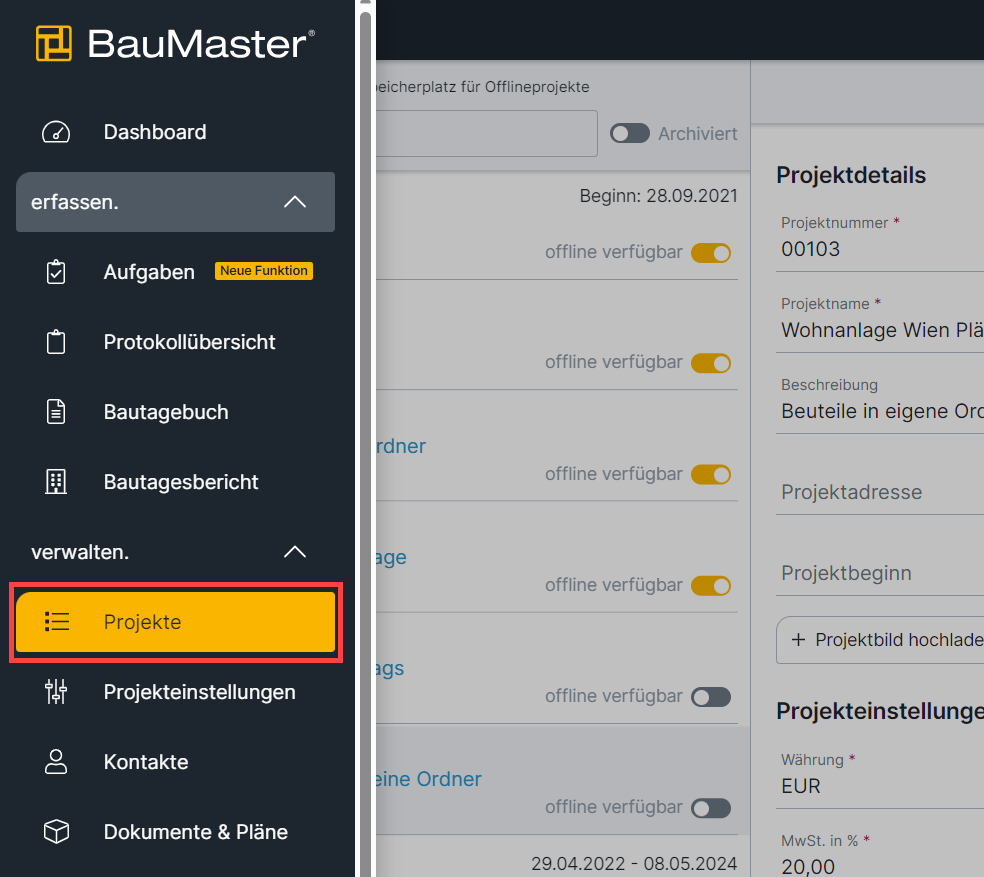Image resolution: width=984 pixels, height=877 pixels.
Task: Toggle offline verfügbar in the 'age' row
Action: click(x=710, y=585)
